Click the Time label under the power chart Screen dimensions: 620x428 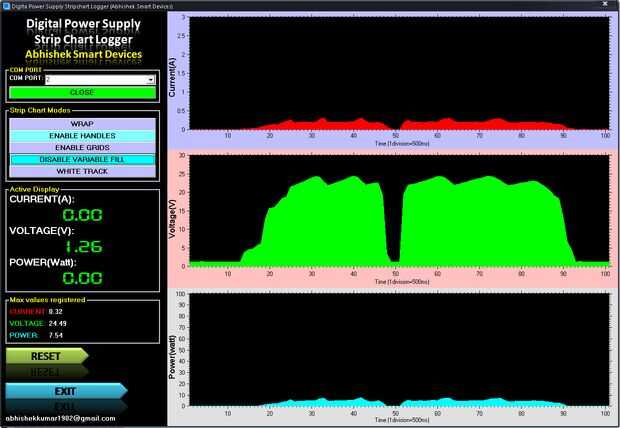pyautogui.click(x=402, y=420)
